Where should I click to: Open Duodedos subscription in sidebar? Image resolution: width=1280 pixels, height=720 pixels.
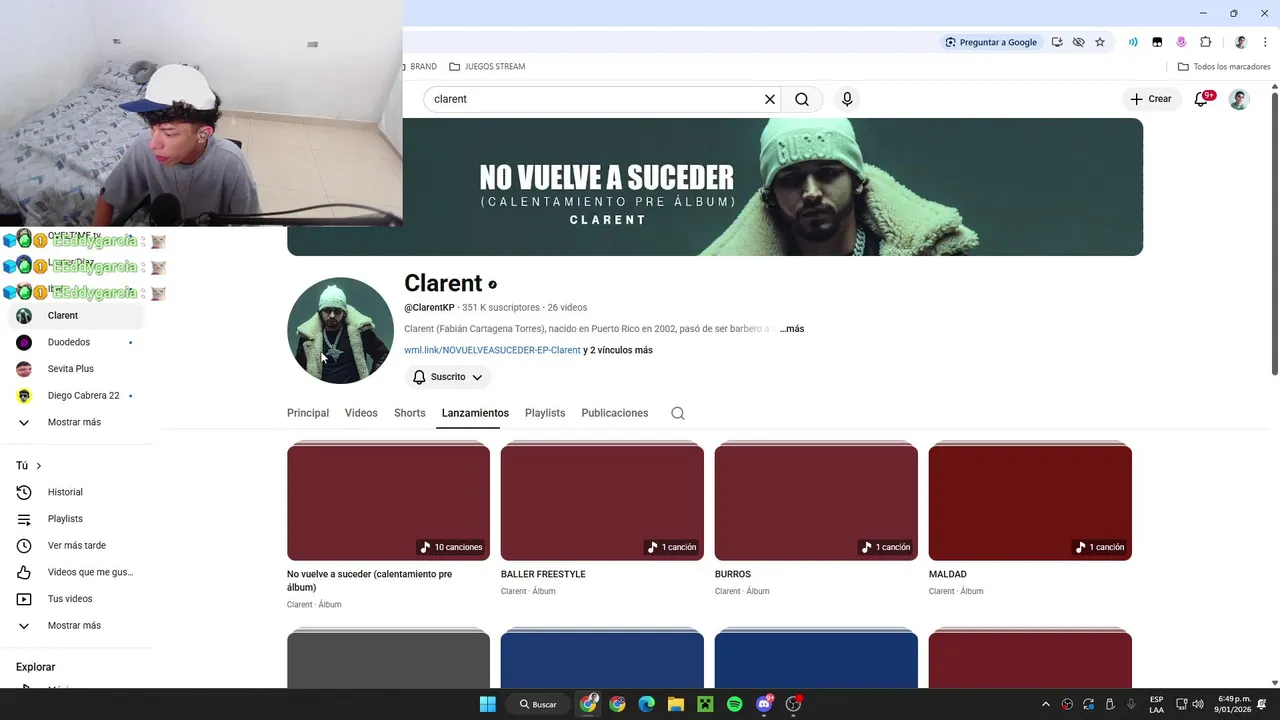pos(78,342)
